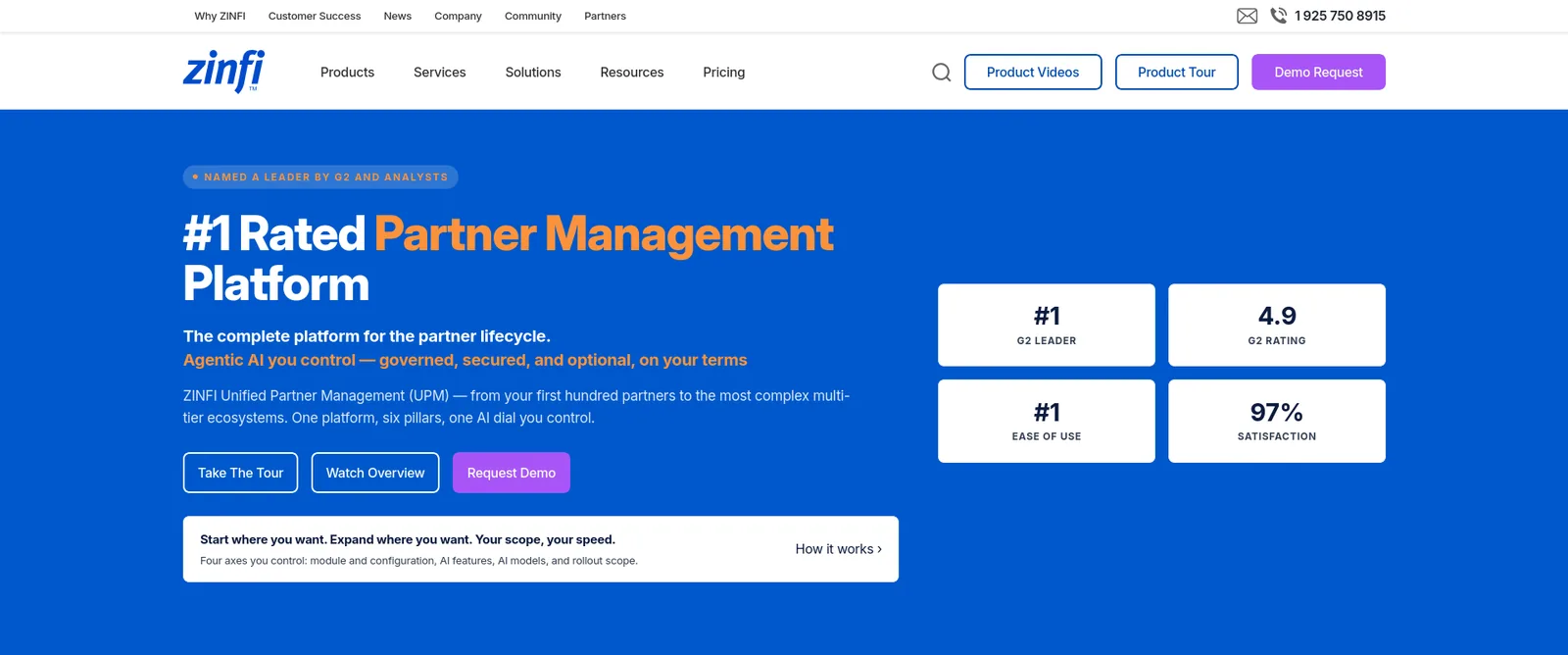This screenshot has width=1568, height=655.
Task: Click the Named a Leader by G2 badge
Action: coord(320,177)
